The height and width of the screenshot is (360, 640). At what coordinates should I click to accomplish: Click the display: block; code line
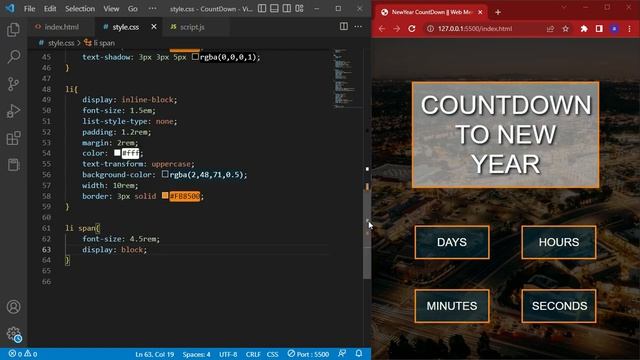click(114, 249)
